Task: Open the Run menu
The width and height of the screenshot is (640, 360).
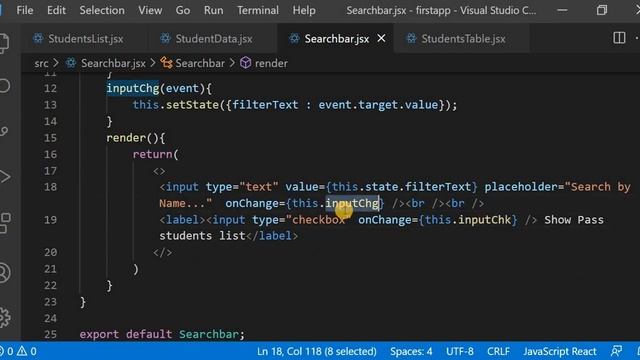Action: [213, 10]
